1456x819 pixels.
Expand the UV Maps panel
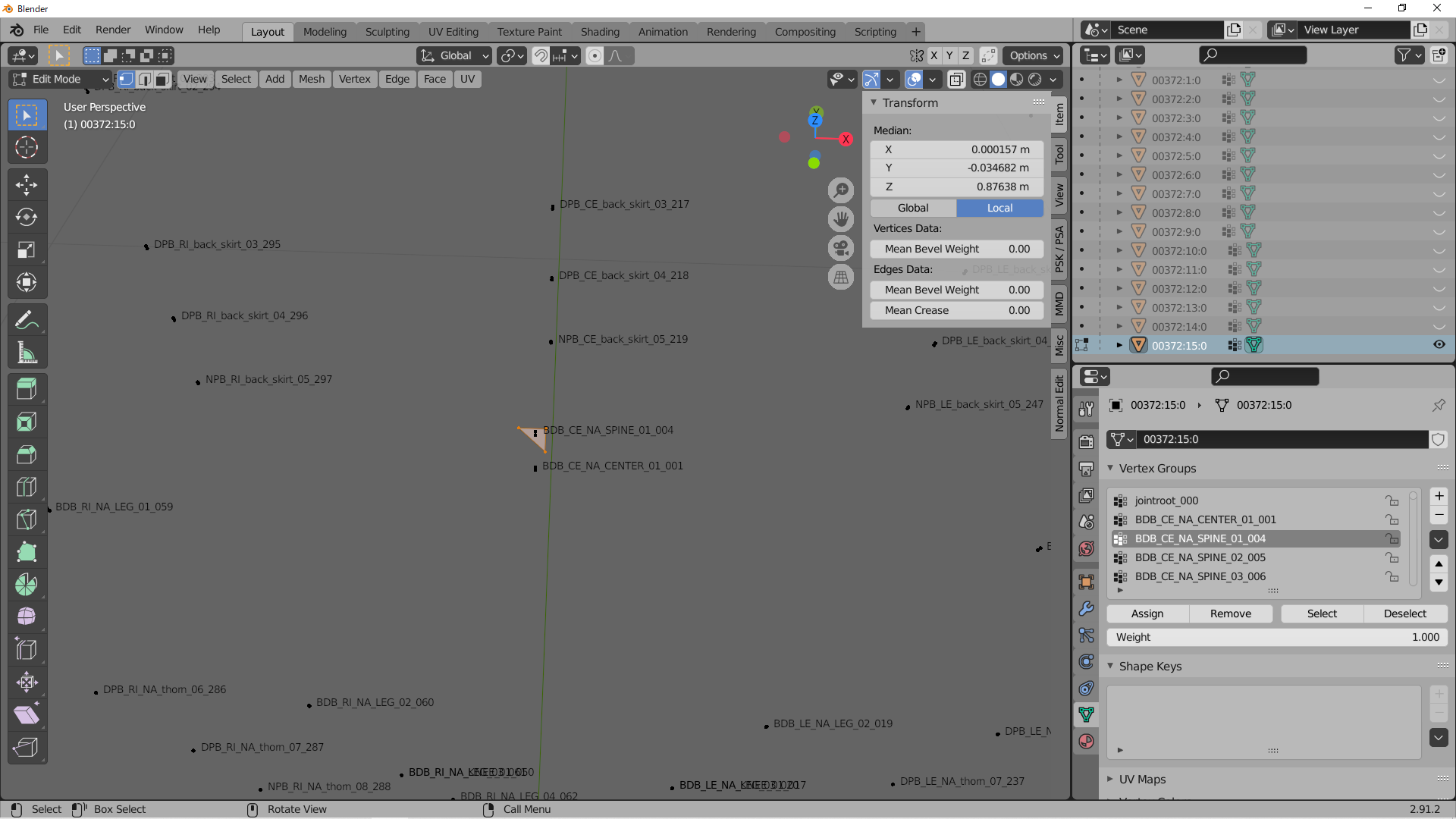click(1142, 779)
